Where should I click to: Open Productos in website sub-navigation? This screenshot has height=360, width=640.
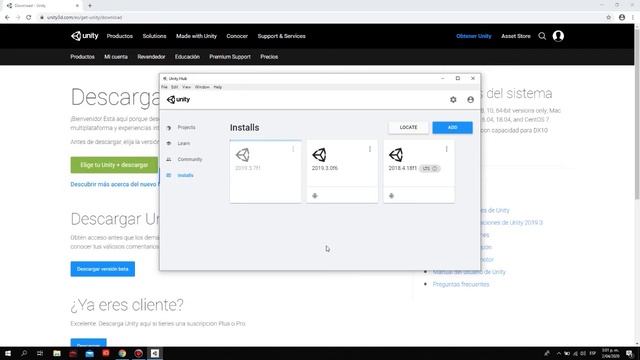[82, 57]
